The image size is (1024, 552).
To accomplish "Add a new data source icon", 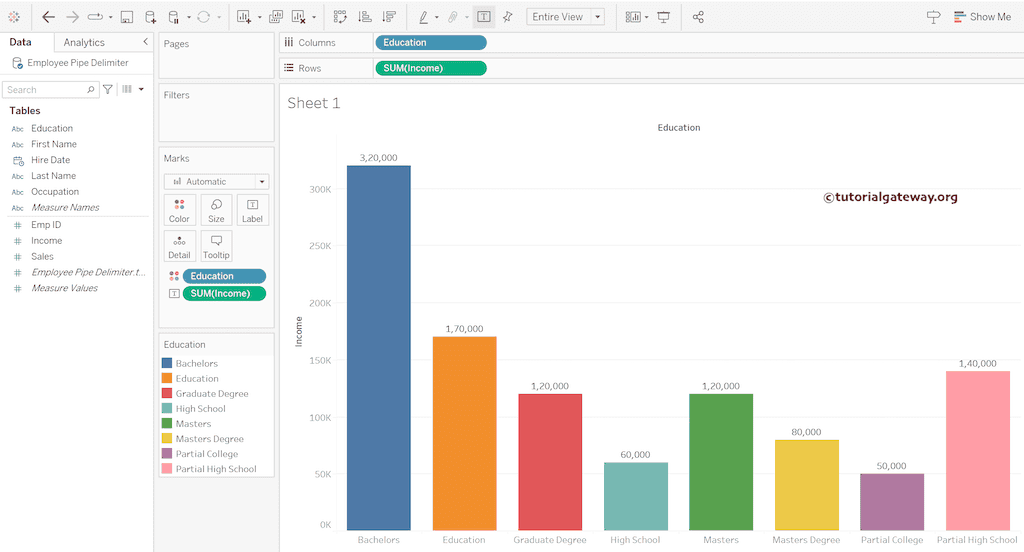I will click(150, 17).
